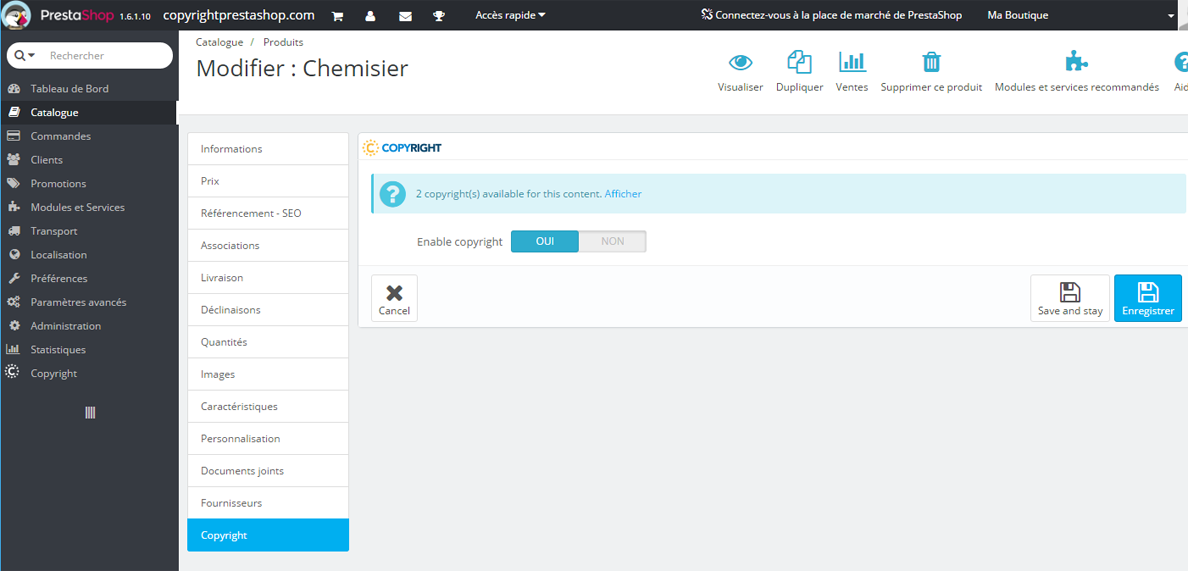Viewport: 1188px width, 571px height.
Task: Click the Dupliquer icon
Action: click(x=799, y=62)
